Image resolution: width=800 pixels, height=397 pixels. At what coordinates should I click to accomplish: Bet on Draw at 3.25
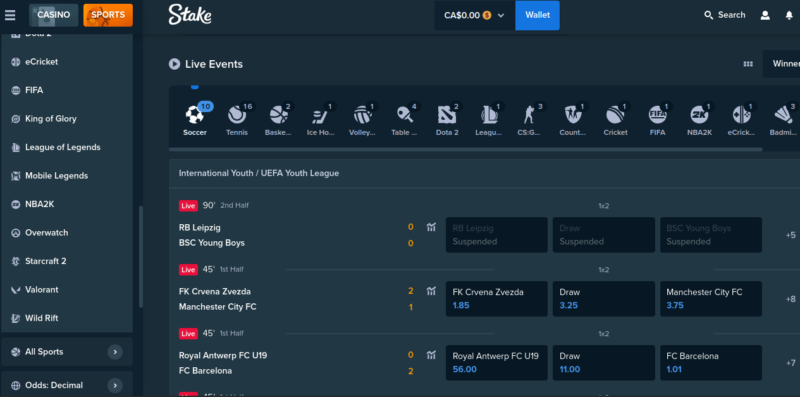click(604, 299)
